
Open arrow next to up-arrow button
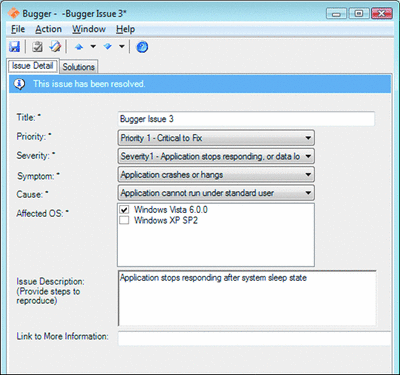tap(93, 47)
